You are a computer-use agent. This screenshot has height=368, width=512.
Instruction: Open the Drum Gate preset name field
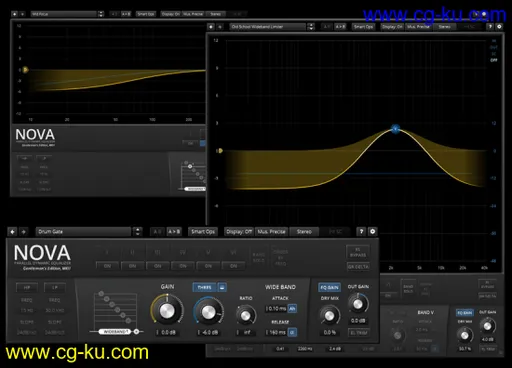[83, 232]
